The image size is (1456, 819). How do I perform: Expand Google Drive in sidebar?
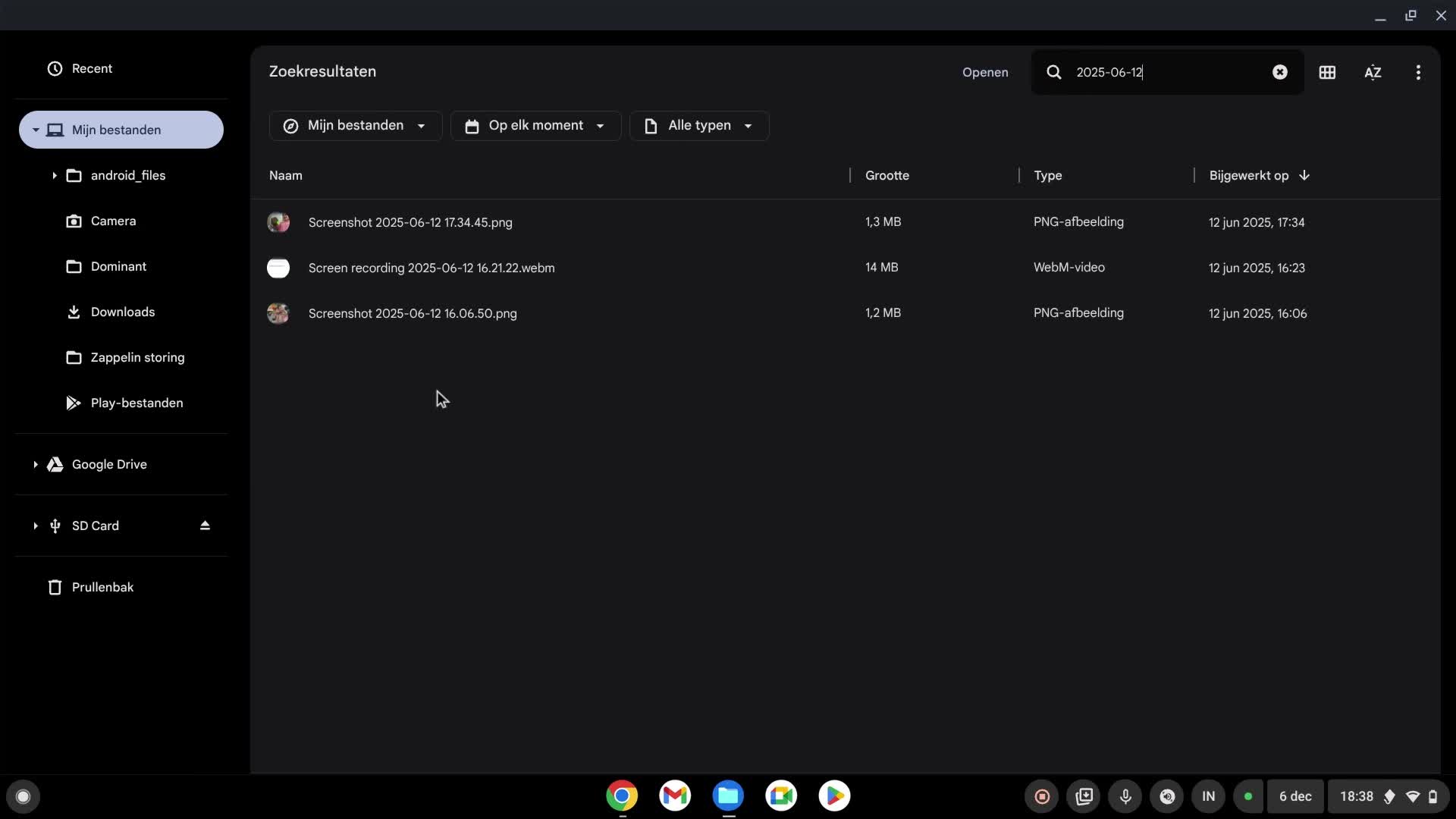pos(35,464)
